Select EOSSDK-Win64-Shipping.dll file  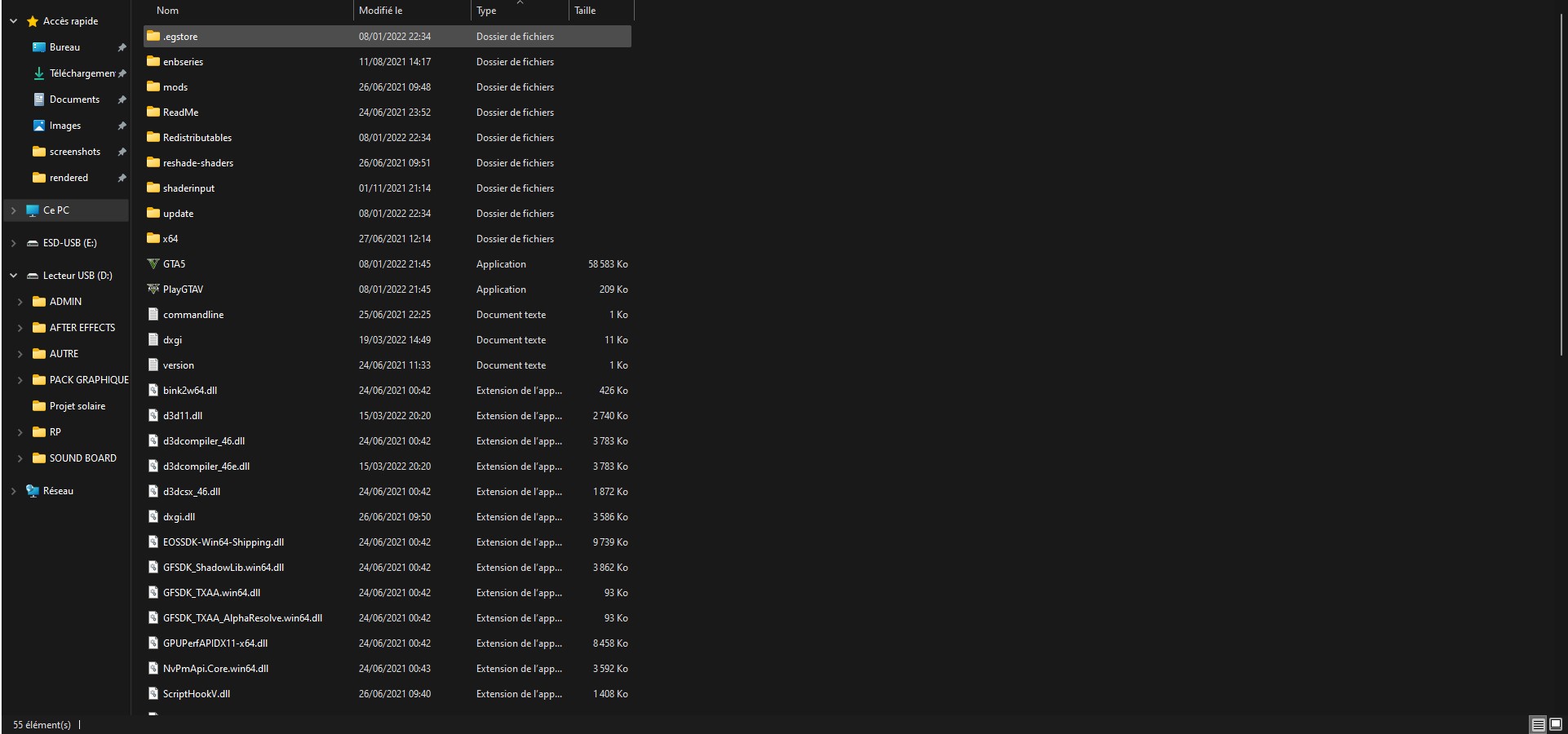point(224,542)
